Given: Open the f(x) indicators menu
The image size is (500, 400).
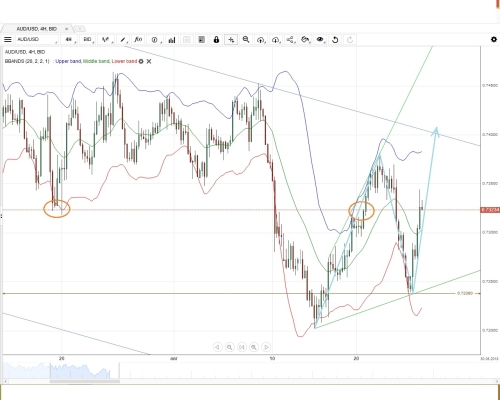Looking at the screenshot, I should (138, 40).
